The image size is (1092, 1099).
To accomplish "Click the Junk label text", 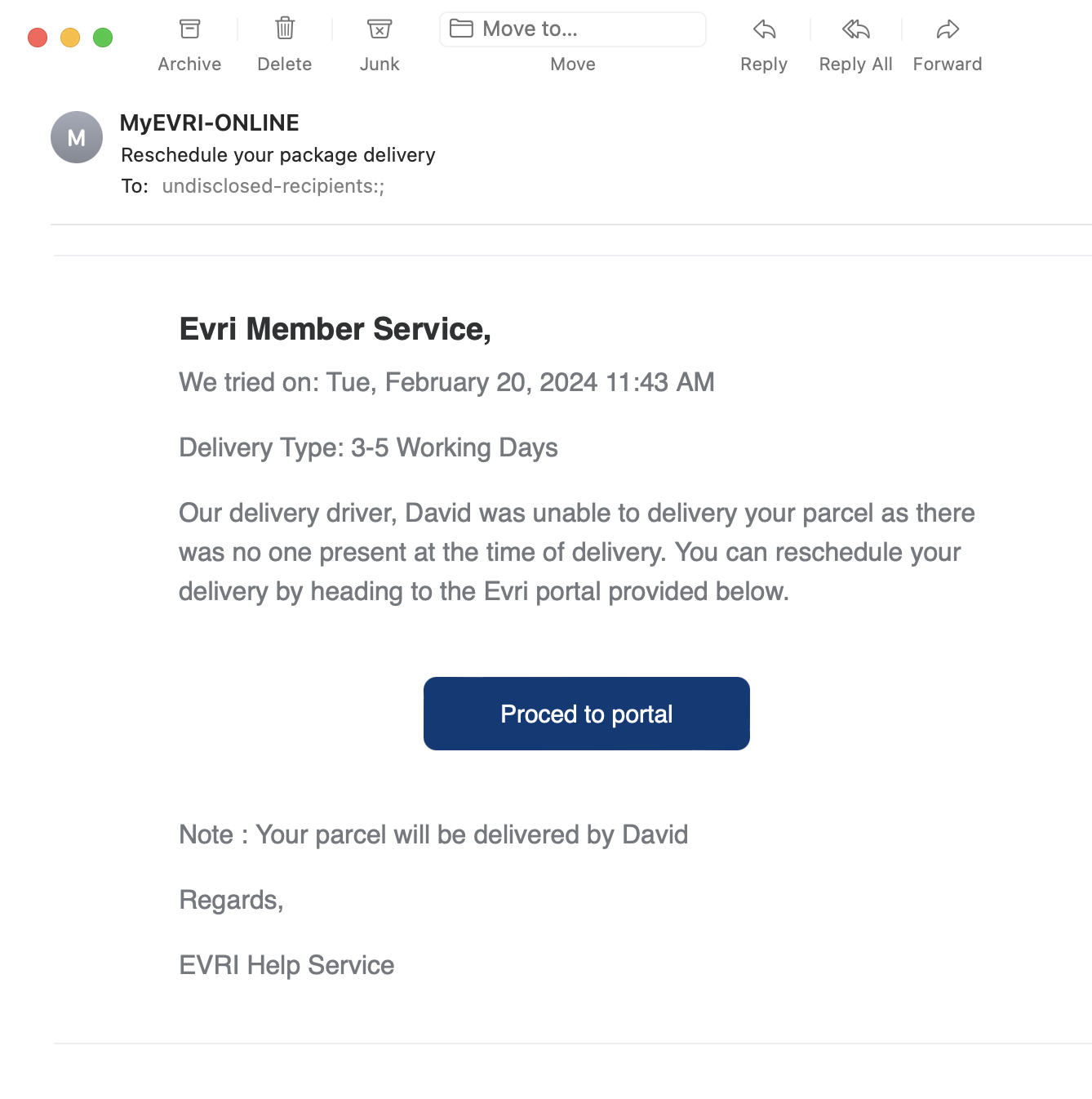I will [x=379, y=64].
